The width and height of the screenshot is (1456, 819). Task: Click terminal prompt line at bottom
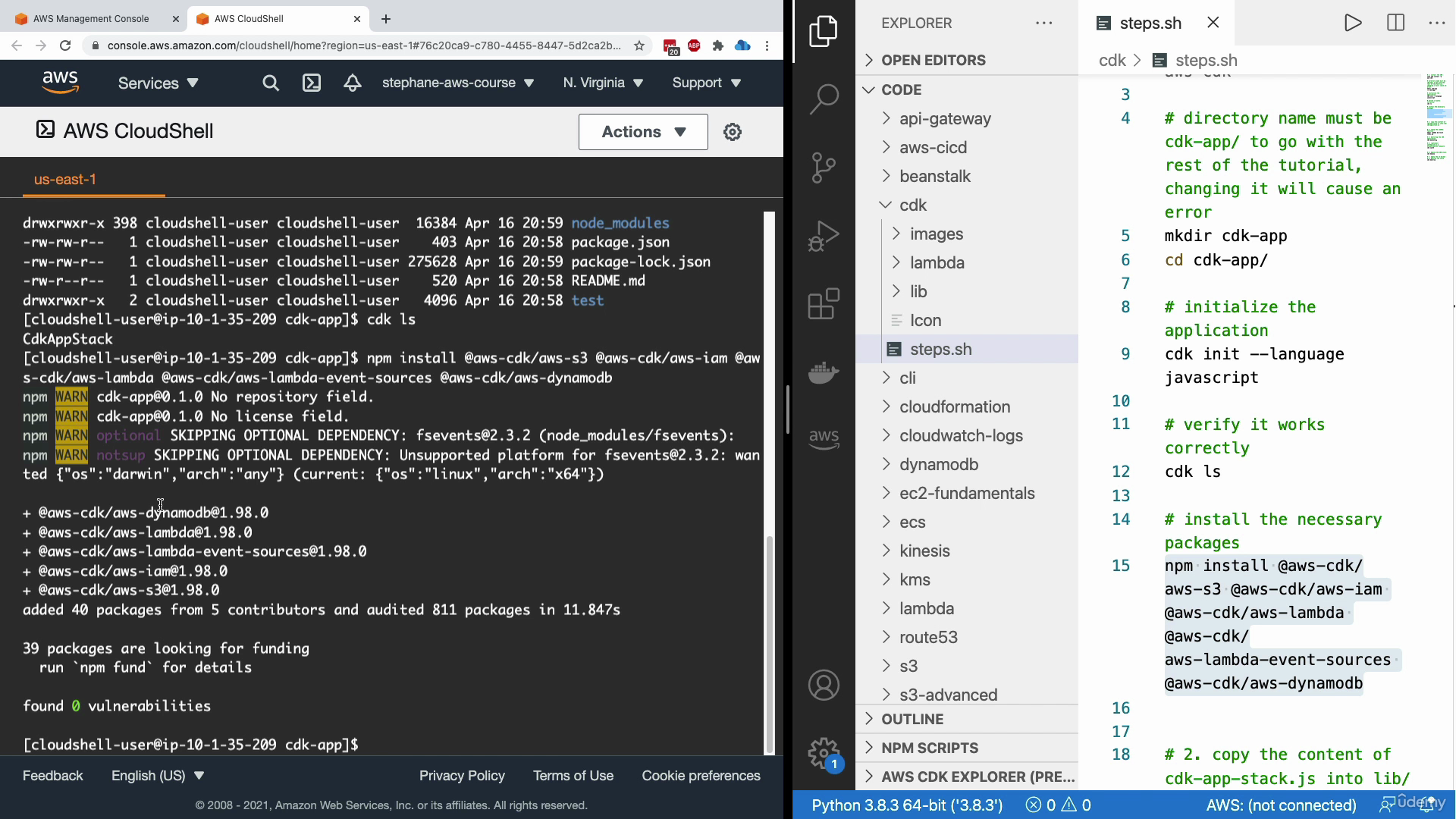(x=190, y=745)
